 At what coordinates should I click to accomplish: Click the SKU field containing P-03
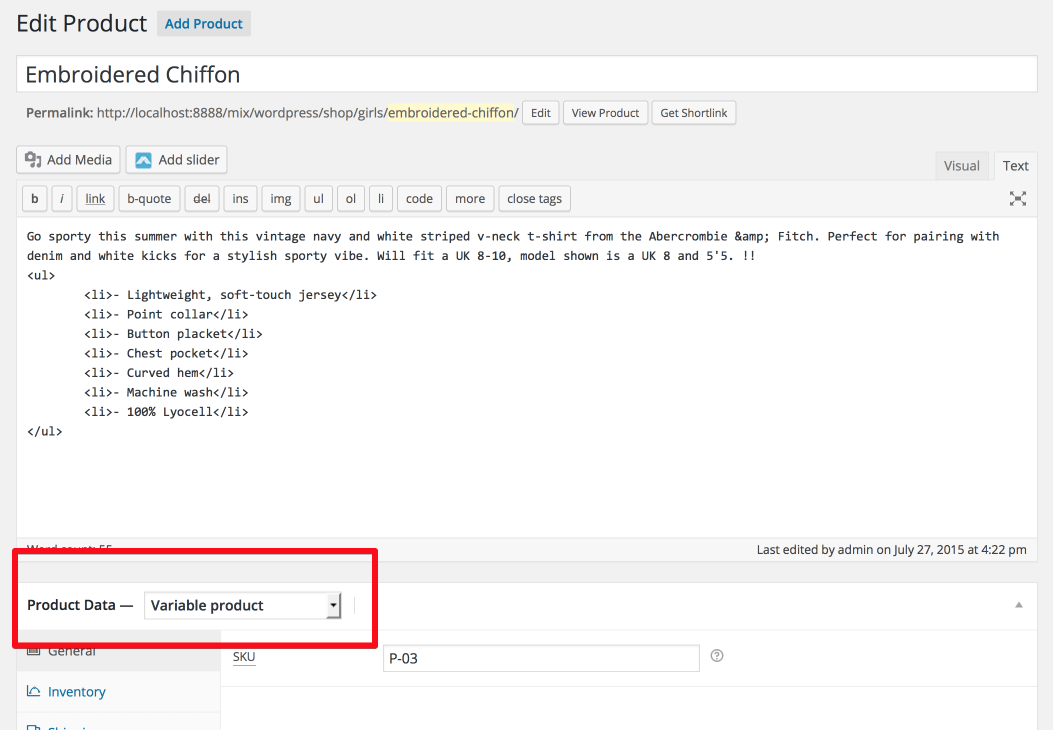pyautogui.click(x=541, y=658)
